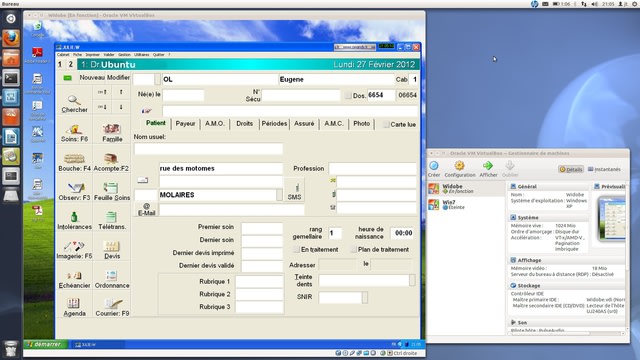This screenshot has width=640, height=360.
Task: Check the Plan de traitement box
Action: pos(353,249)
